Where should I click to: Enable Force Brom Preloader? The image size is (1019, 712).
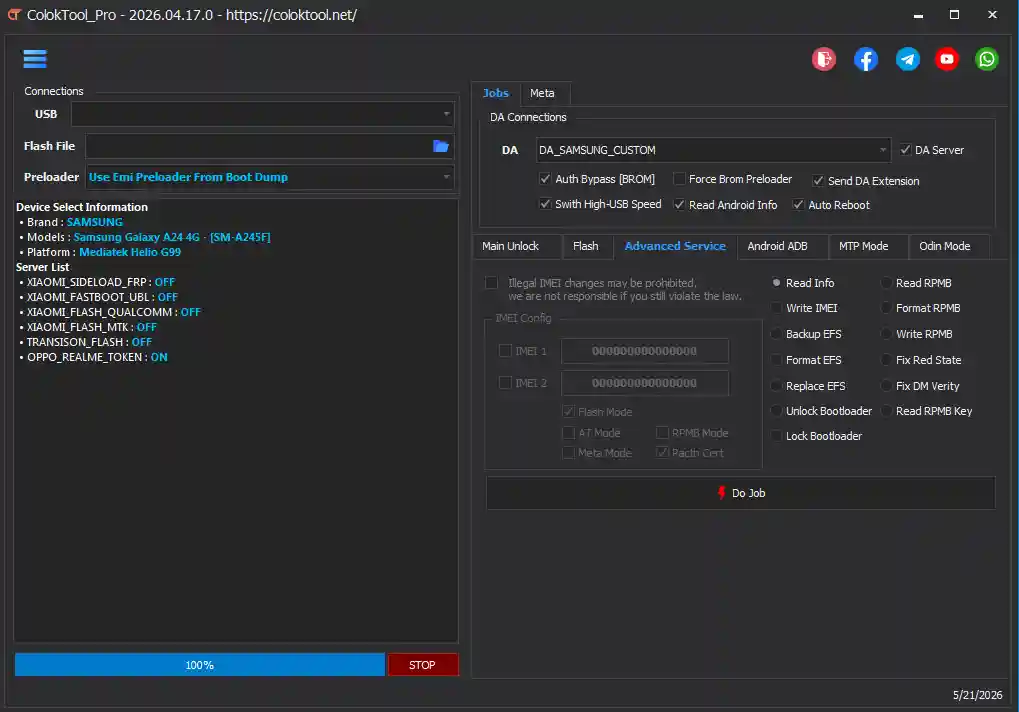coord(679,179)
